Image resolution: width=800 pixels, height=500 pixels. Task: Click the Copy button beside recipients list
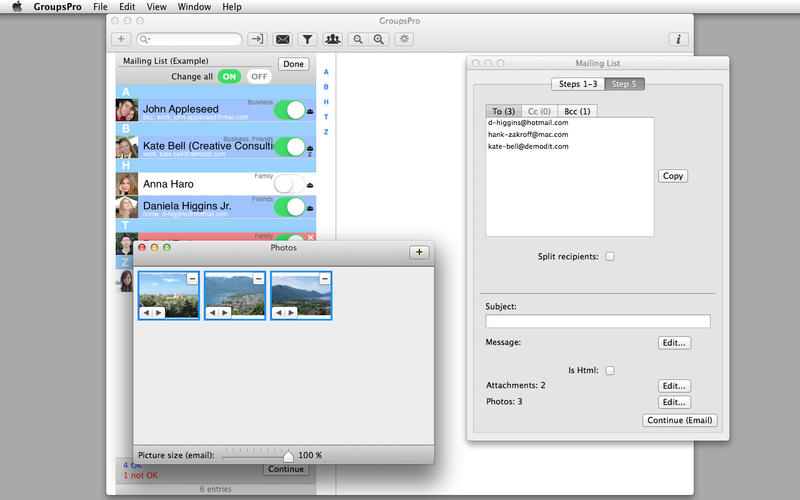click(673, 176)
